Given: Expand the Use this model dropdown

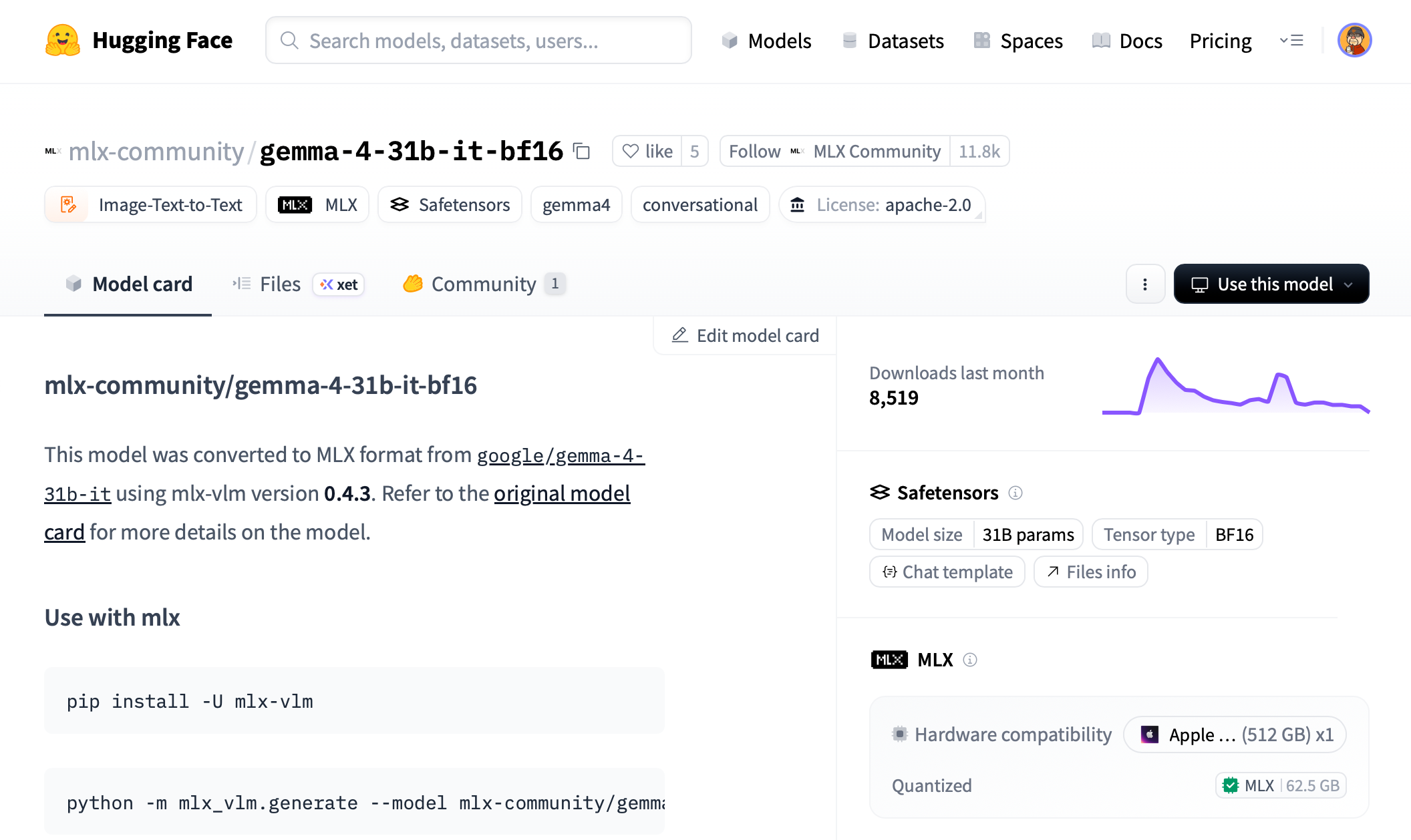Looking at the screenshot, I should pos(1271,284).
